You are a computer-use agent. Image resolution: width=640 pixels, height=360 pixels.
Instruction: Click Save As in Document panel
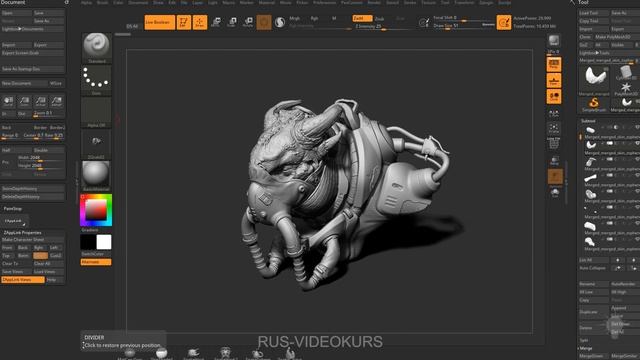click(49, 21)
